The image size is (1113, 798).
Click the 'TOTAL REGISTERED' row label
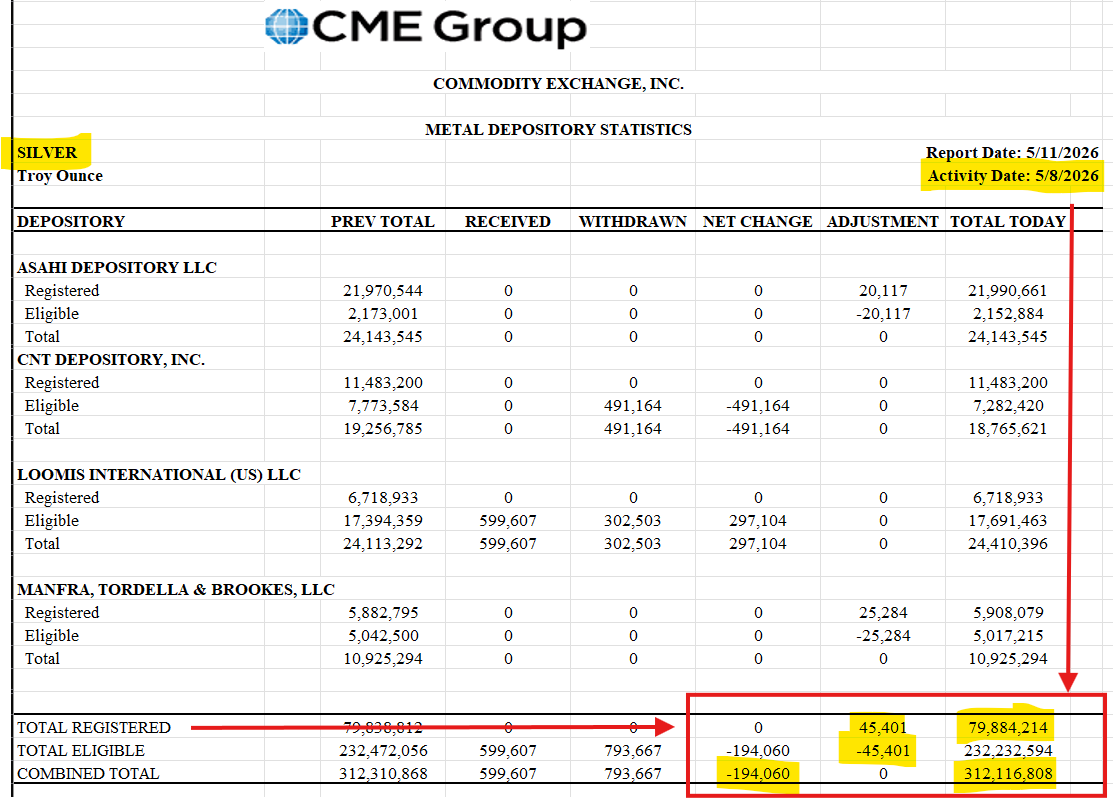click(94, 728)
